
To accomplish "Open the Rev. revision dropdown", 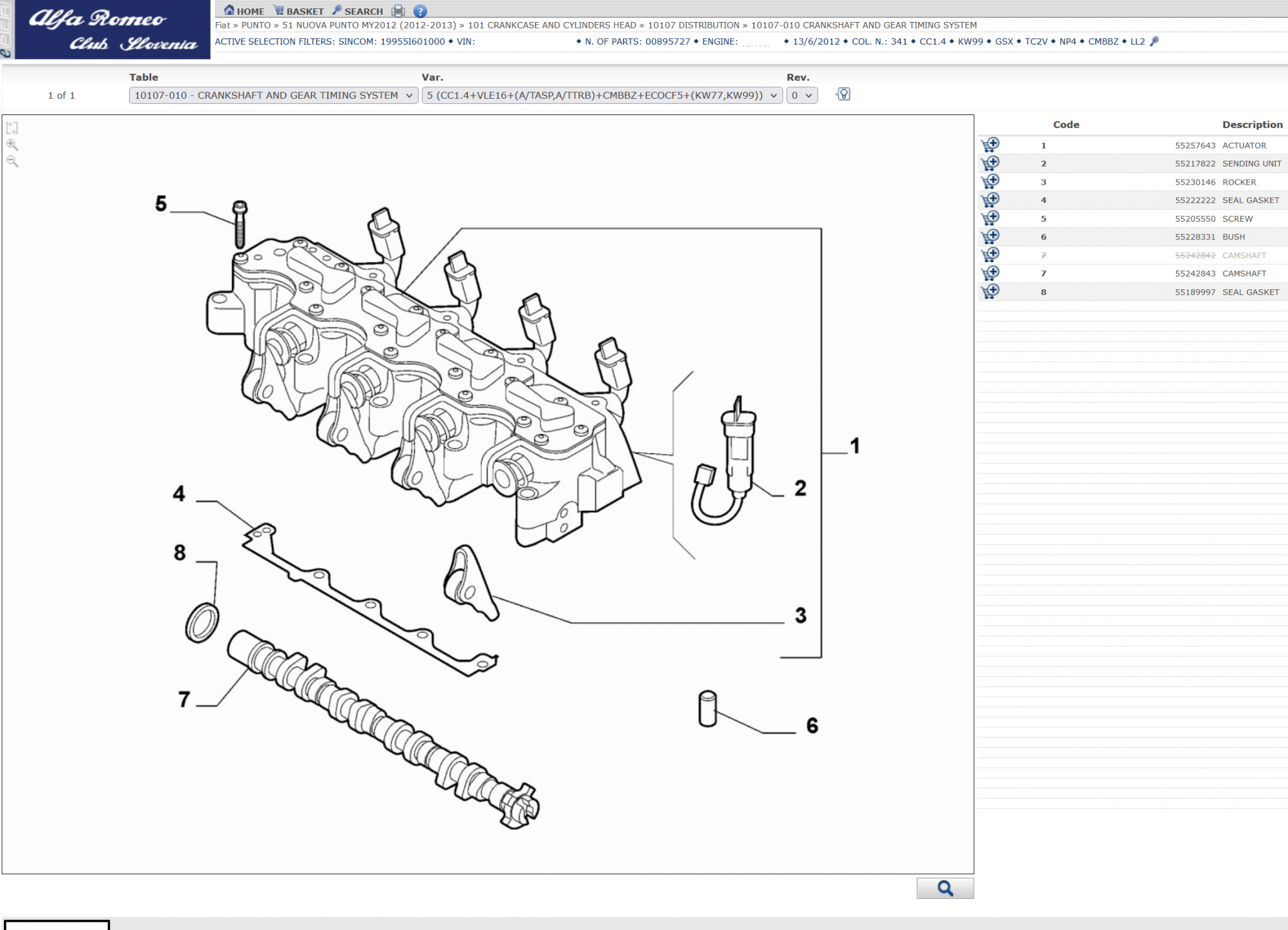I will [x=802, y=96].
